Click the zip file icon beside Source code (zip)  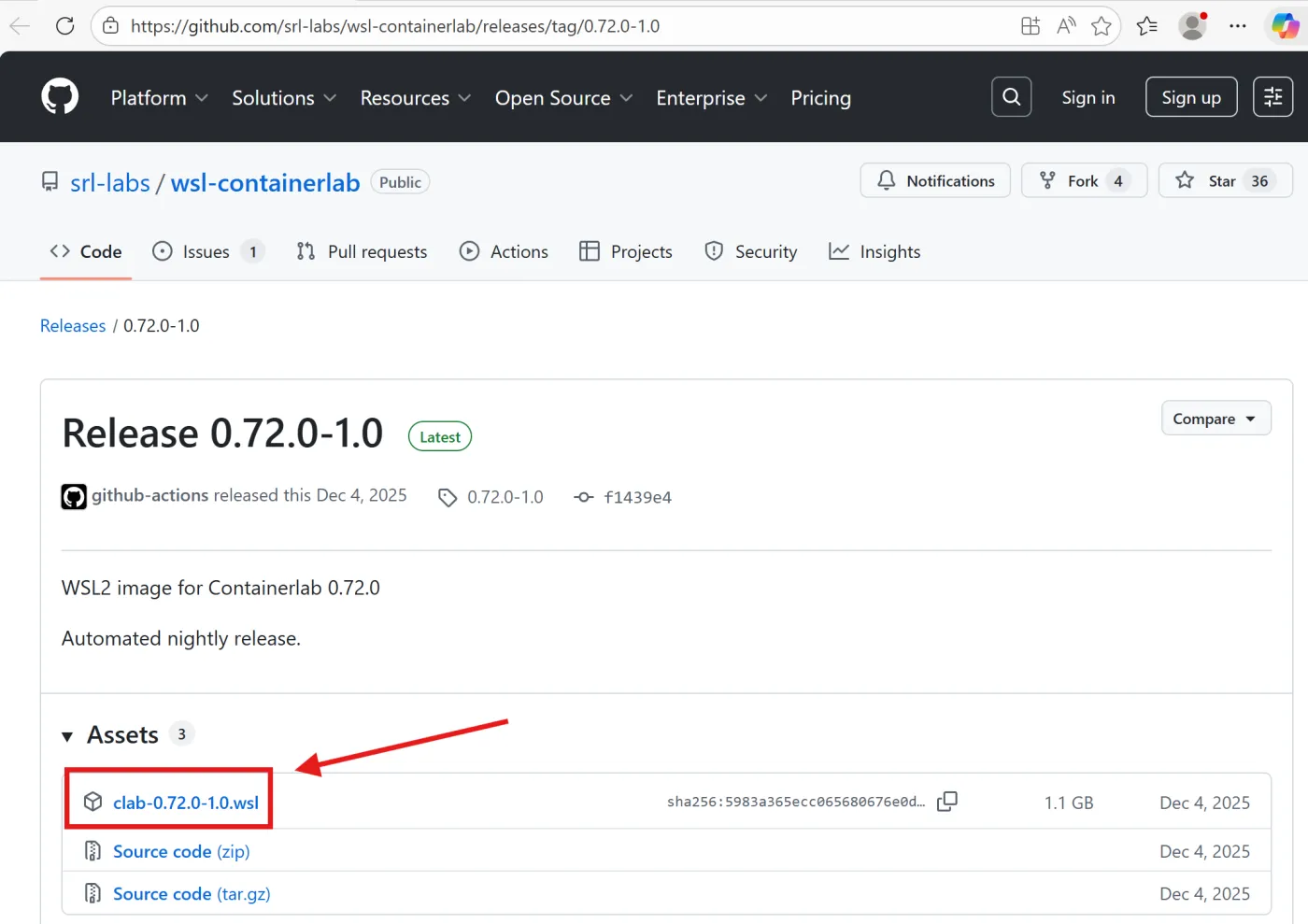coord(92,851)
